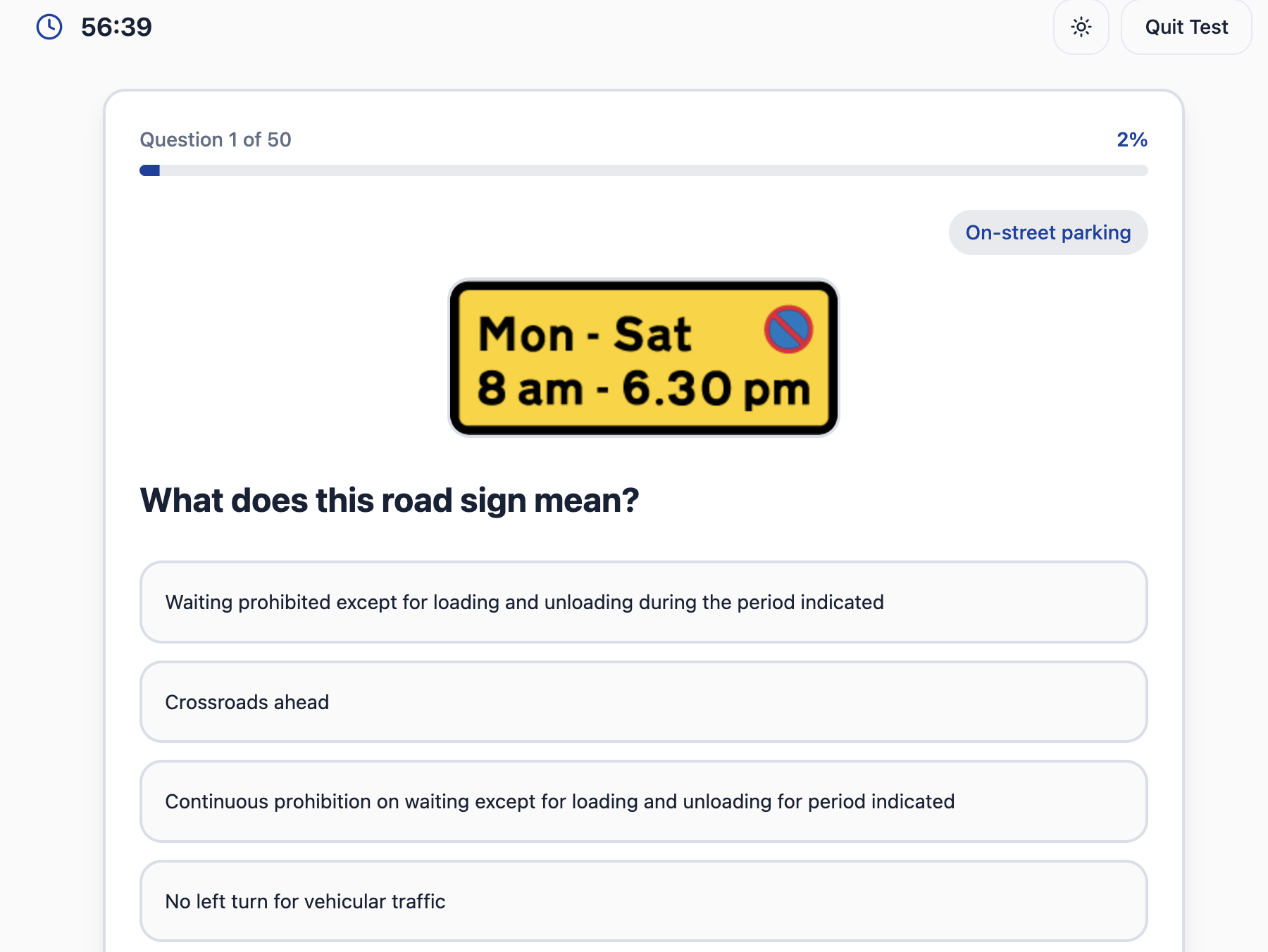
Task: Click the Quit Test button
Action: tap(1186, 27)
